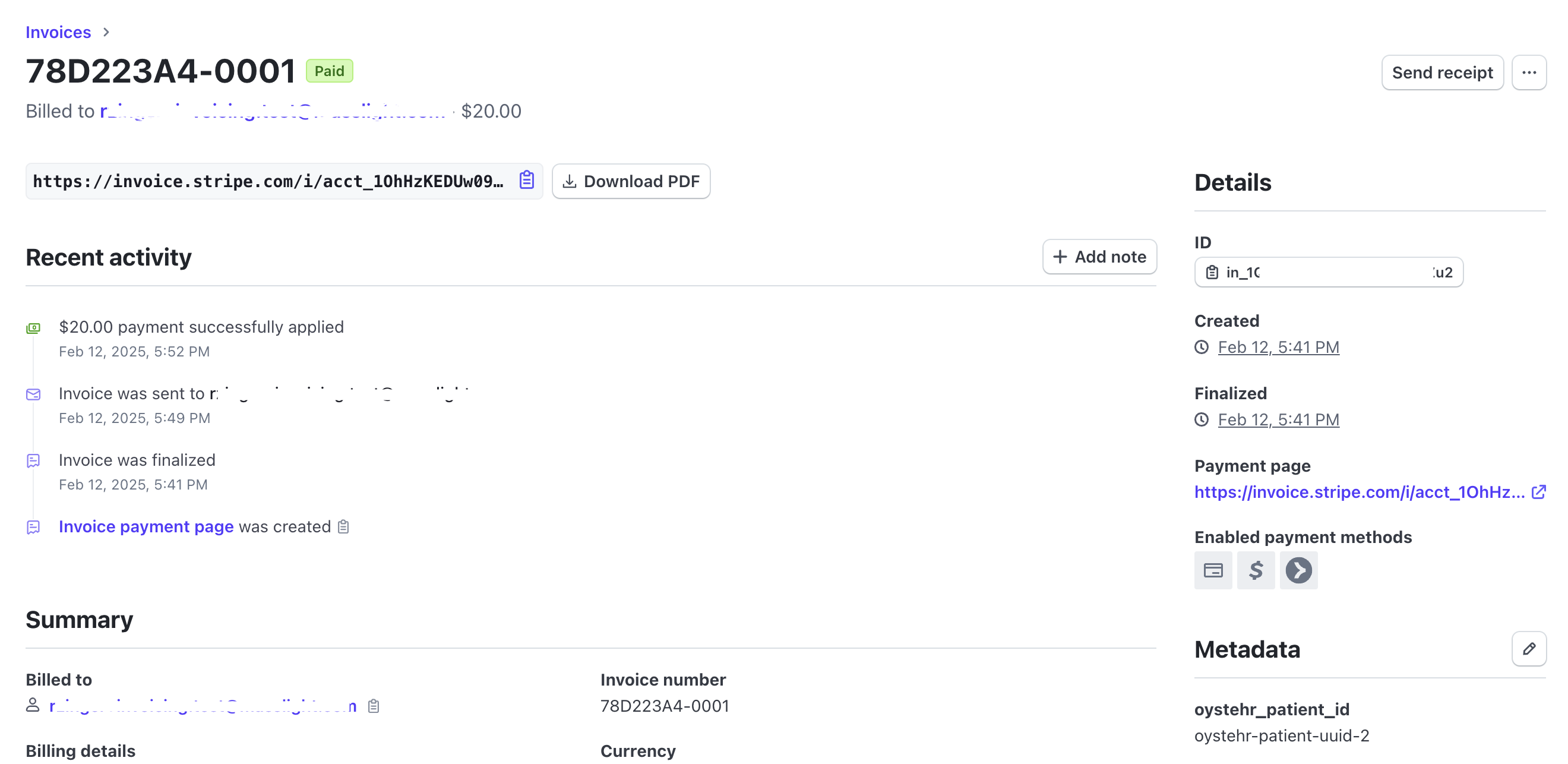1568x764 pixels.
Task: Open the Invoice payment page link in Recent activity
Action: 146,526
